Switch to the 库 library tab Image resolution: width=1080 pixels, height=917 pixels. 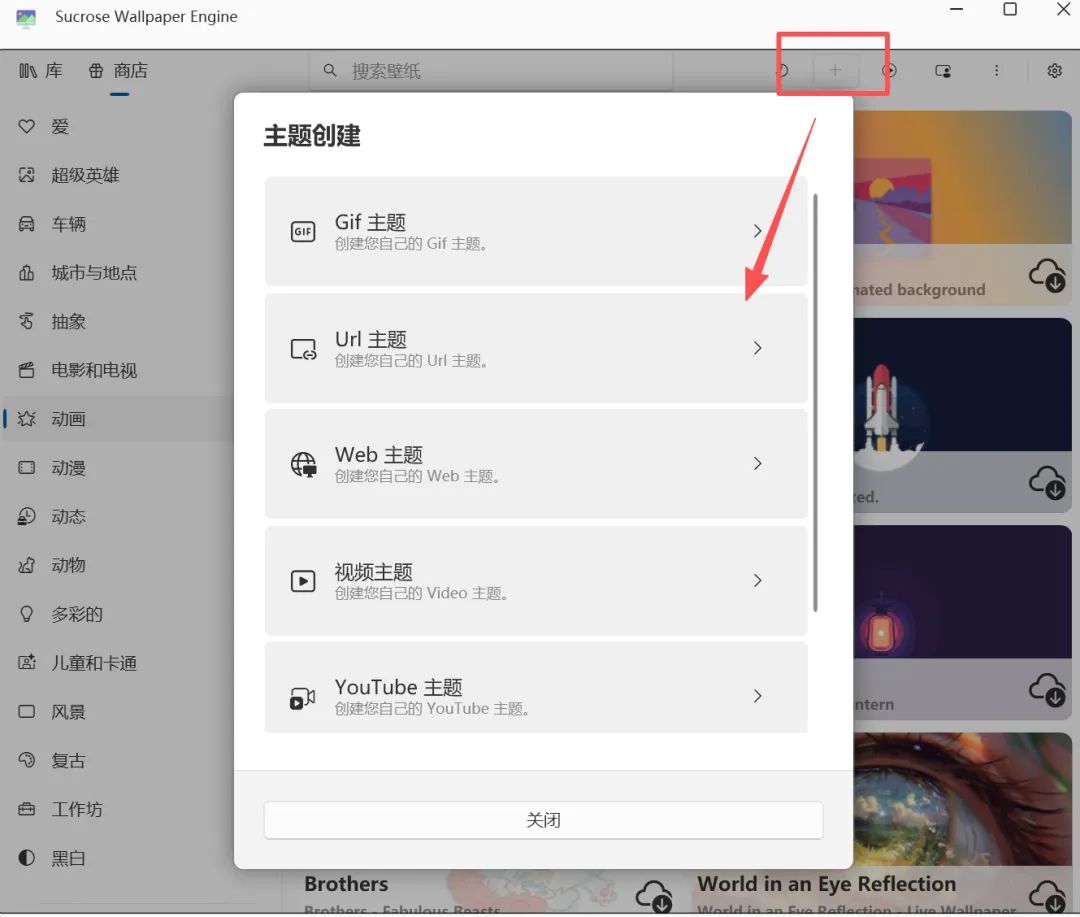tap(41, 71)
